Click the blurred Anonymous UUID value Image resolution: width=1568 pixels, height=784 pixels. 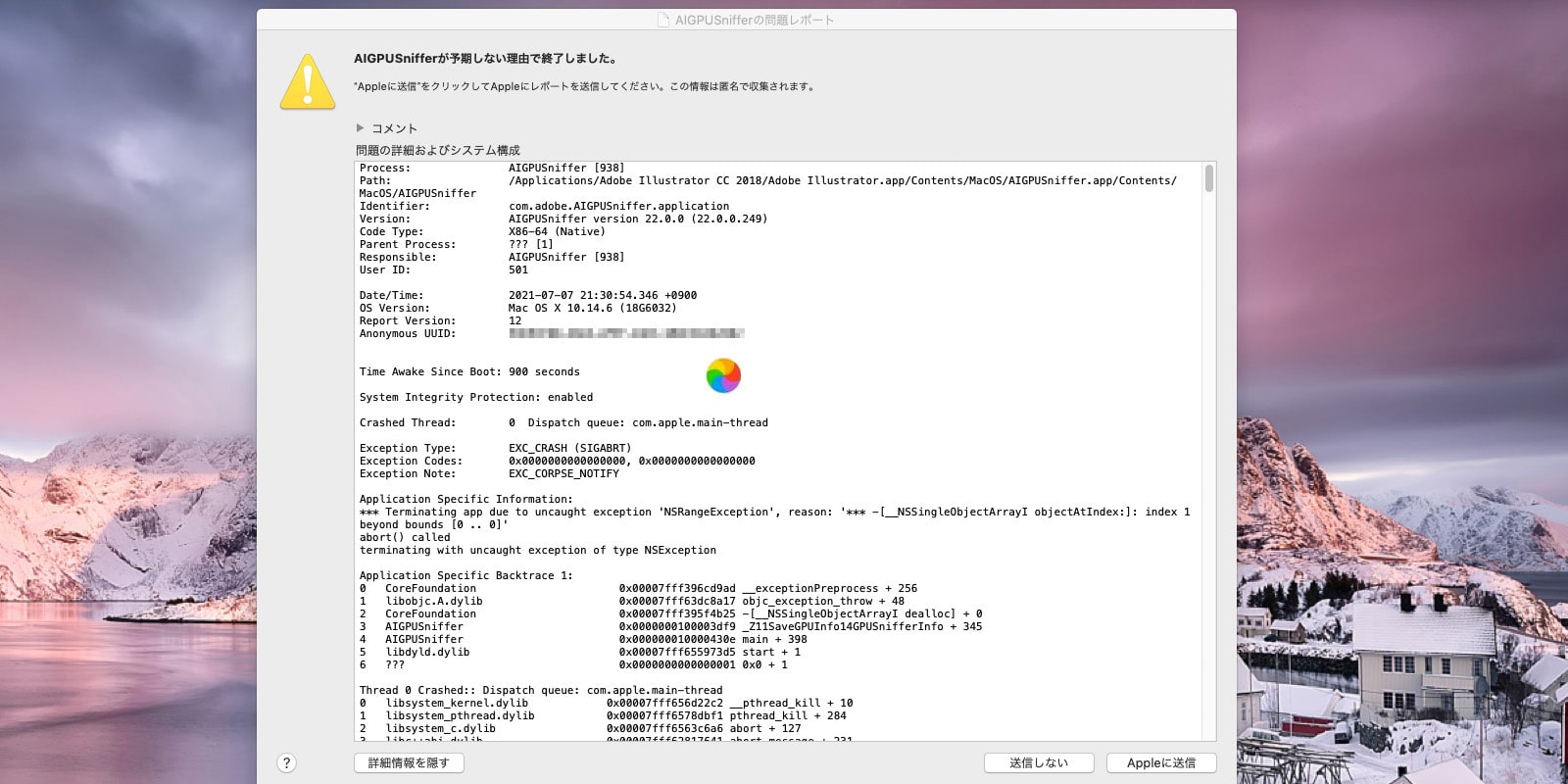click(626, 334)
